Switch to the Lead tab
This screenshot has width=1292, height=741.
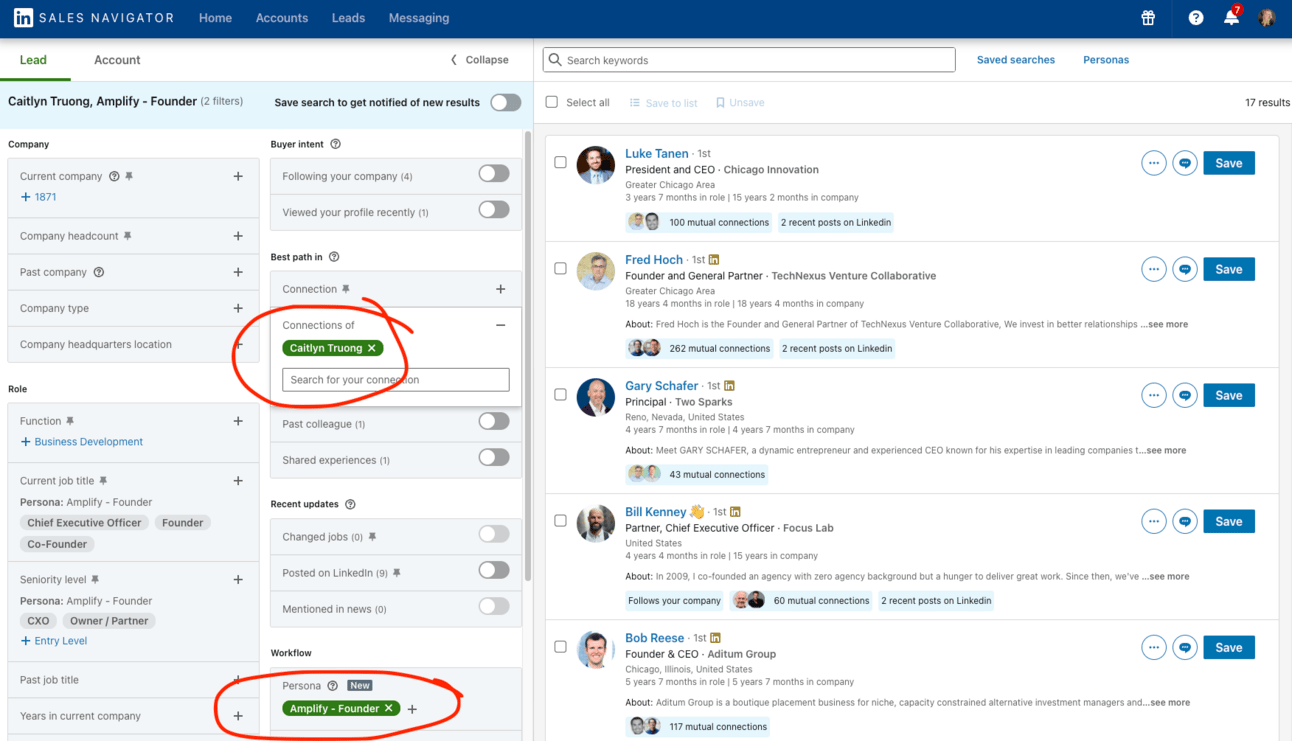[x=33, y=60]
